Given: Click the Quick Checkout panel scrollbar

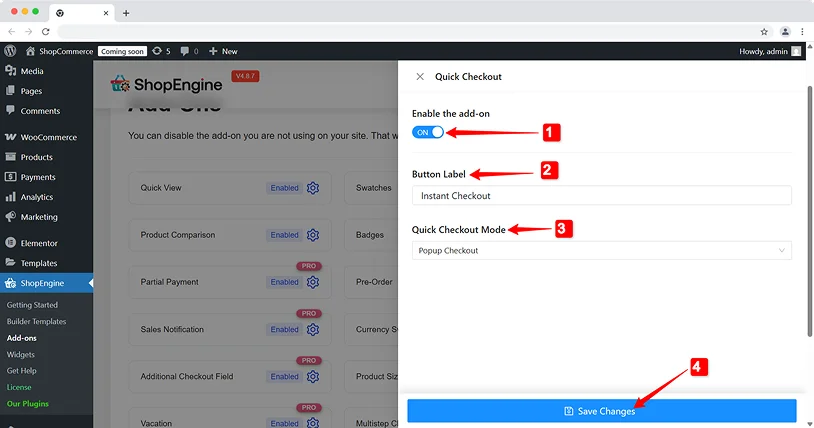Looking at the screenshot, I should [x=809, y=211].
